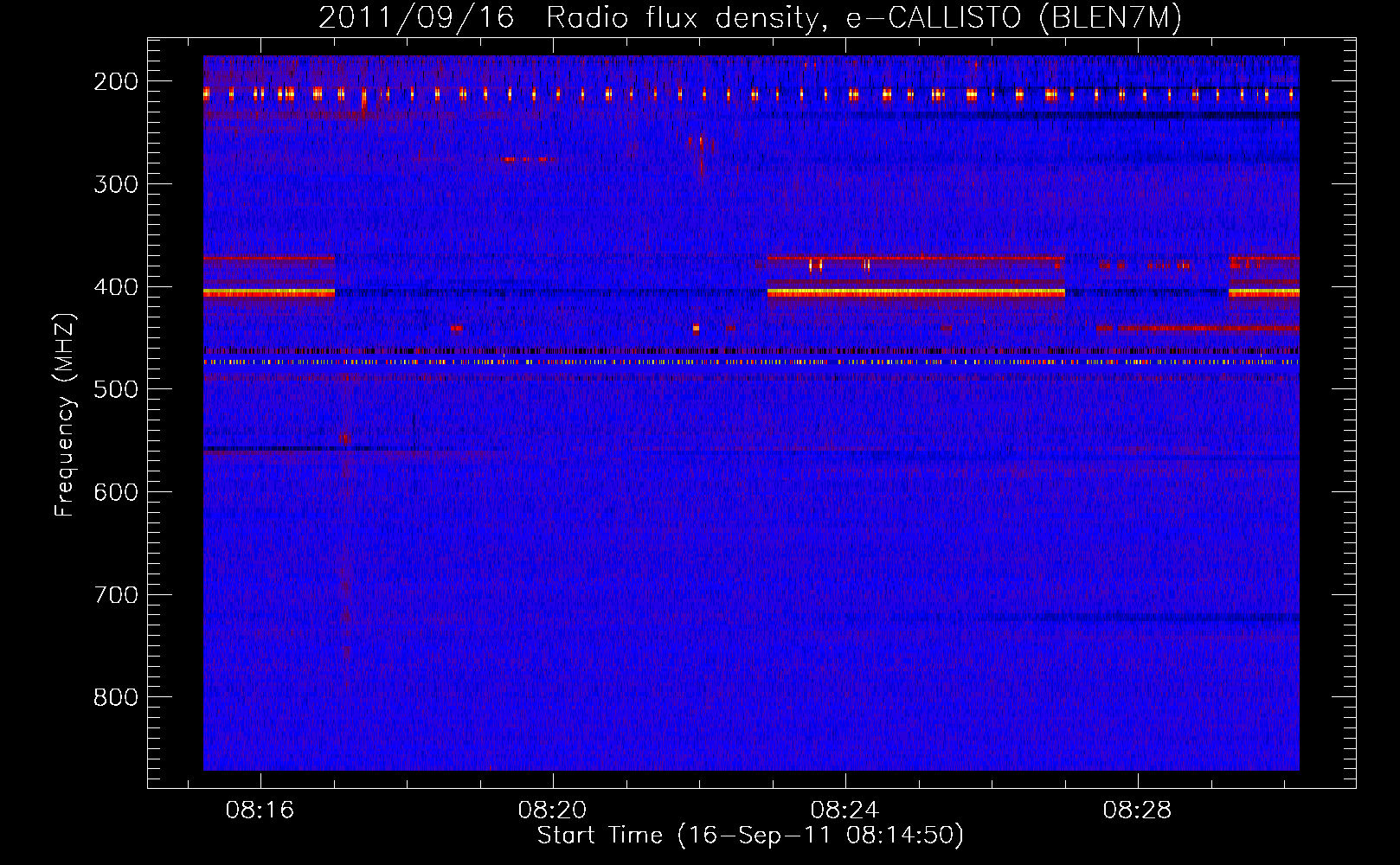Click the 700 frequency tick label
Viewport: 1400px width, 865px height.
[x=115, y=595]
